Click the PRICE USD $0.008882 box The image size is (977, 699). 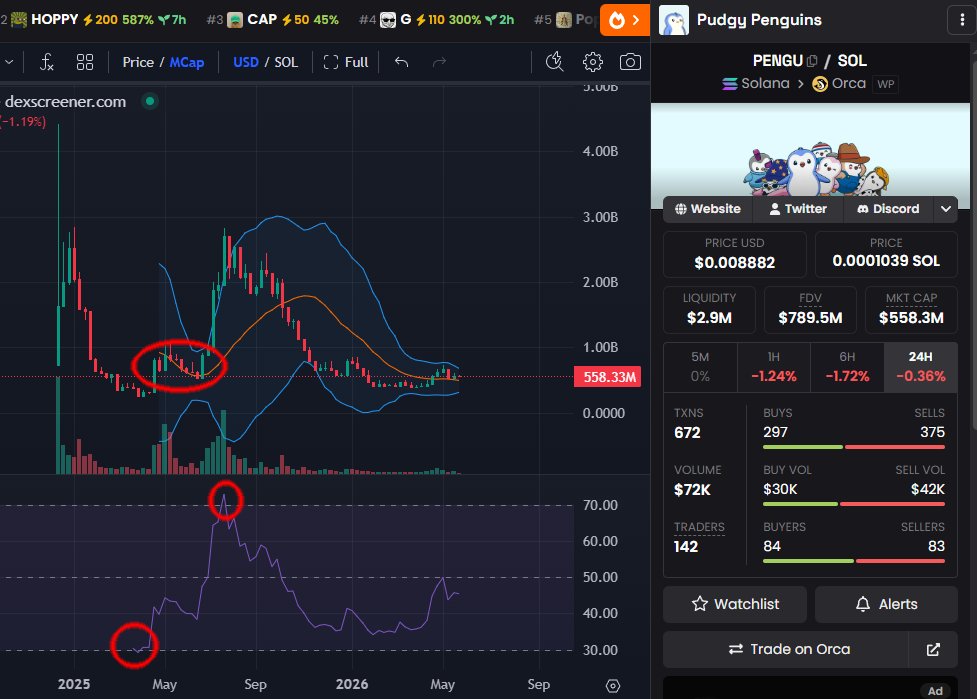coord(735,254)
